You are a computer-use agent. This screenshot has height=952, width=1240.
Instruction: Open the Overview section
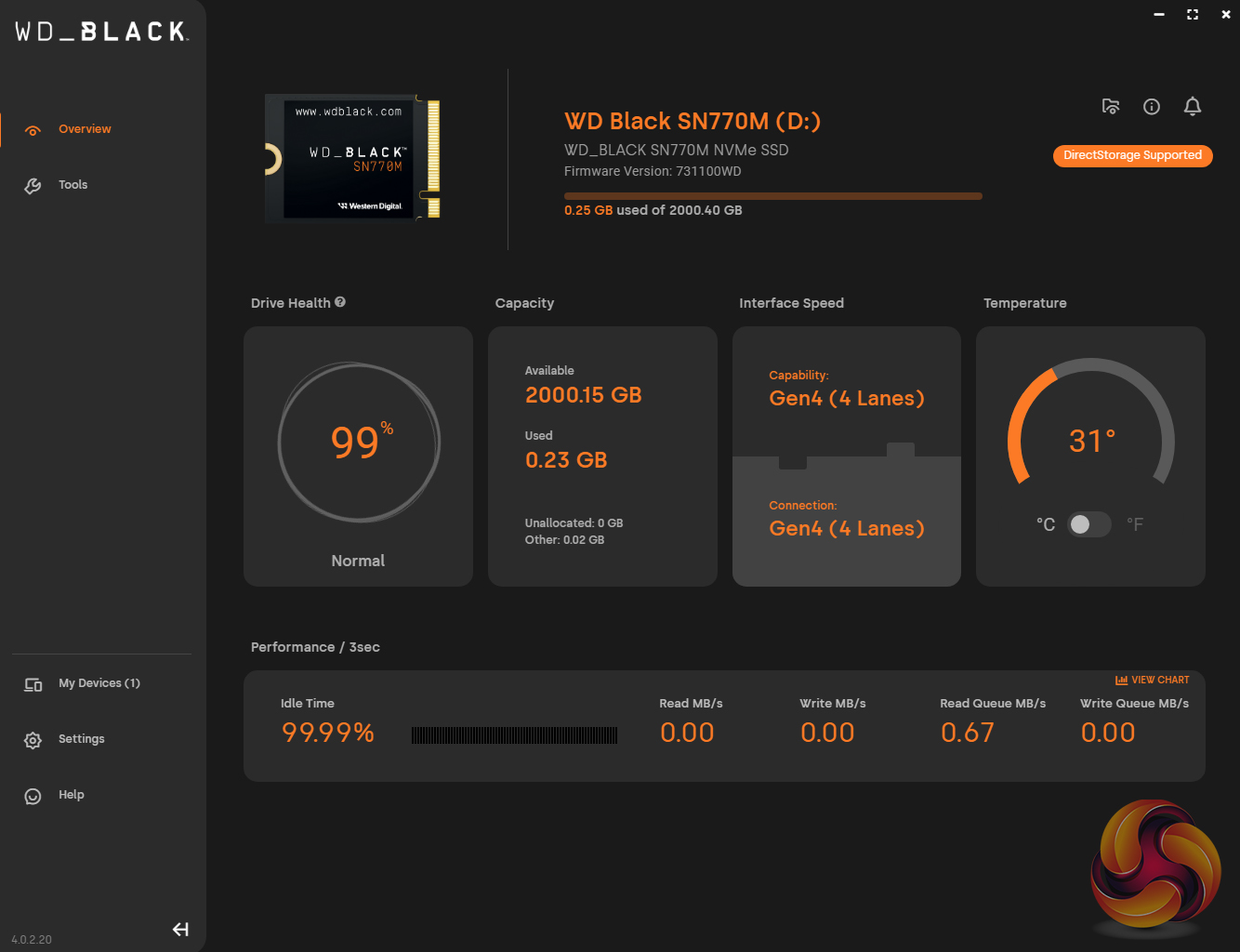[x=85, y=129]
